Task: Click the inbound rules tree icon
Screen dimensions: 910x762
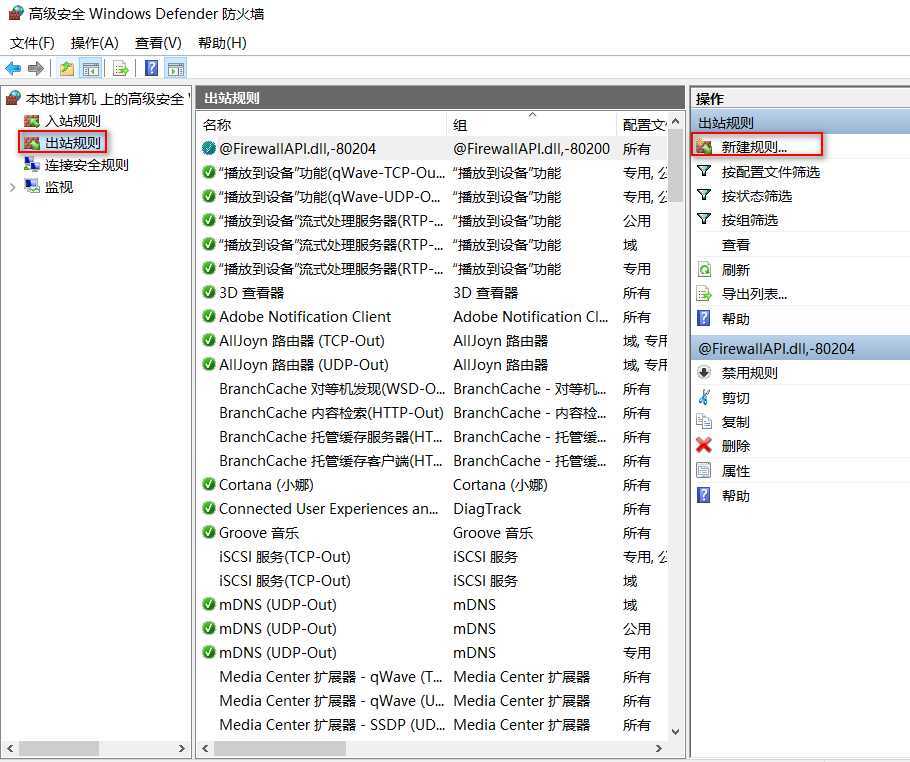Action: tap(31, 121)
